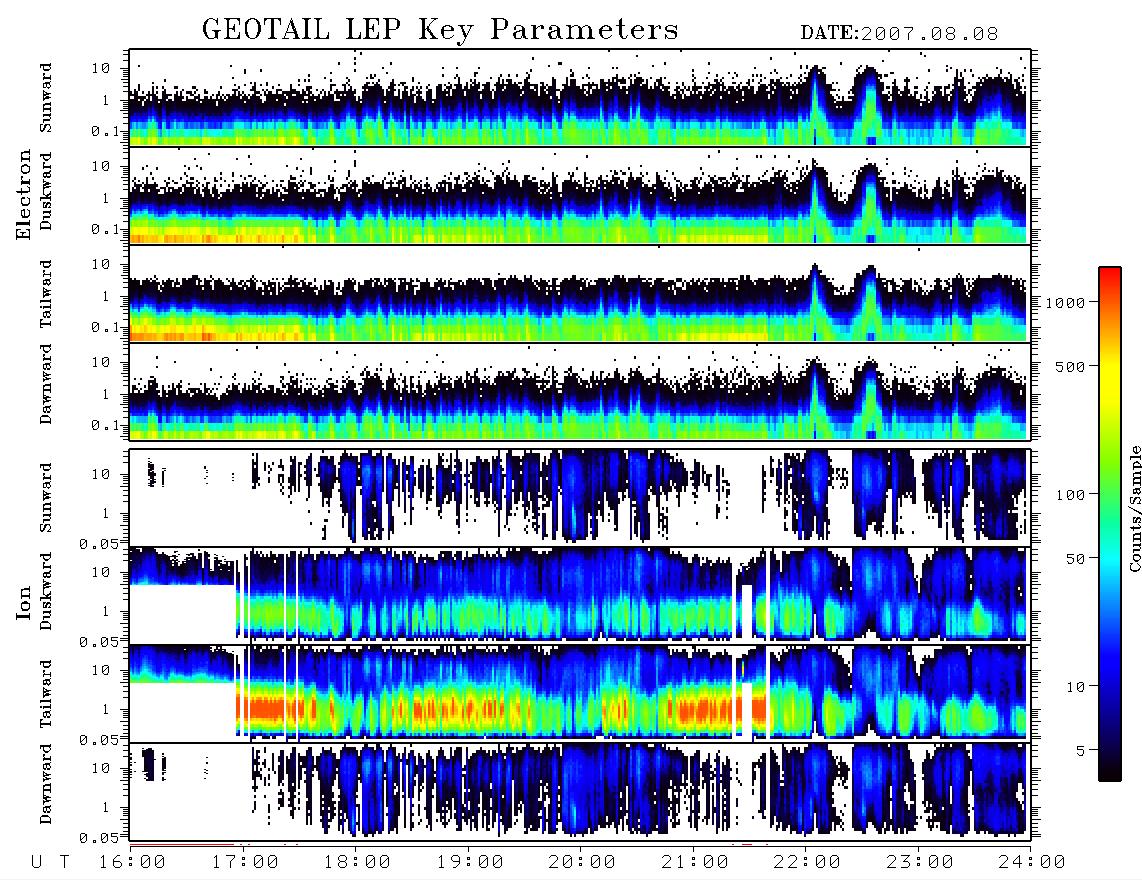Click the Electron 'Sunward' axis label
This screenshot has width=1142, height=880.
46,98
